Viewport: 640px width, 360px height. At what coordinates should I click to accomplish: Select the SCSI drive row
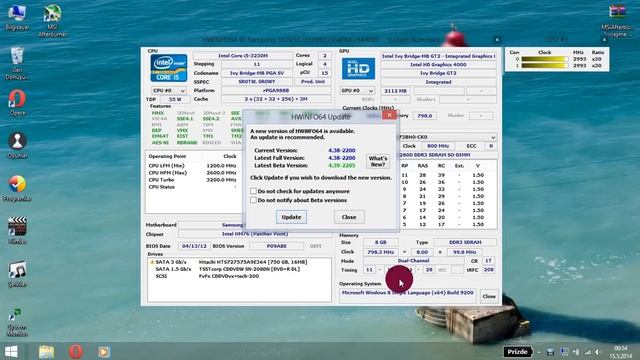coord(239,276)
